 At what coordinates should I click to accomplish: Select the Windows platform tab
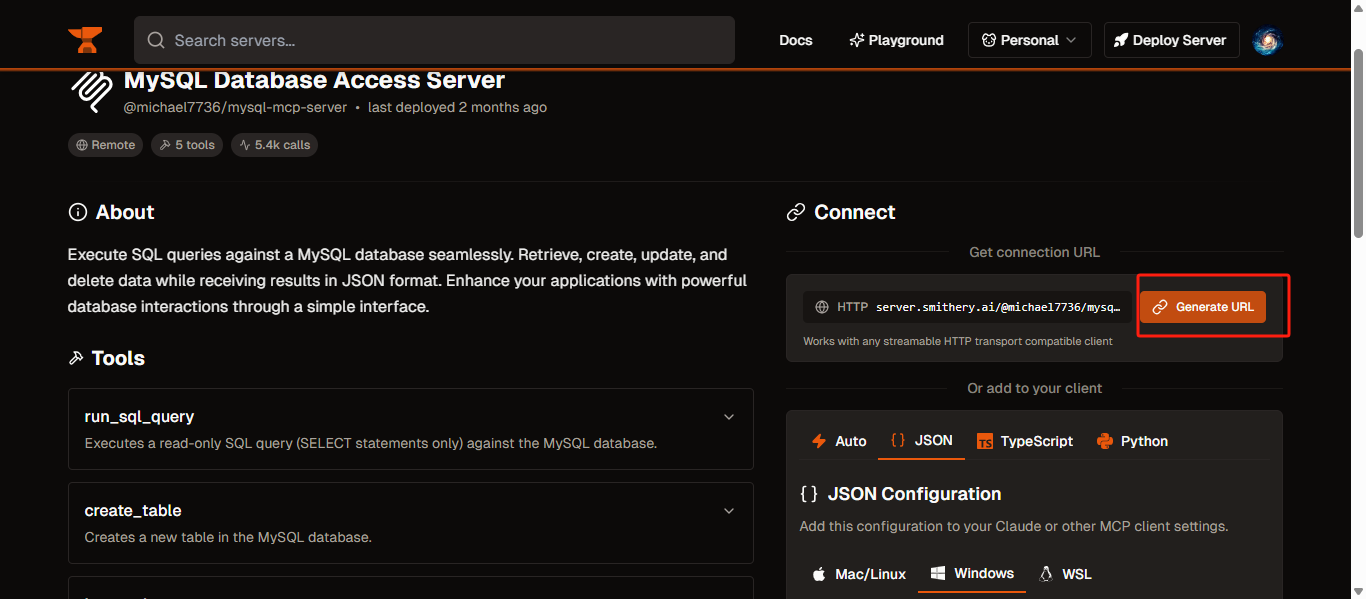[972, 574]
